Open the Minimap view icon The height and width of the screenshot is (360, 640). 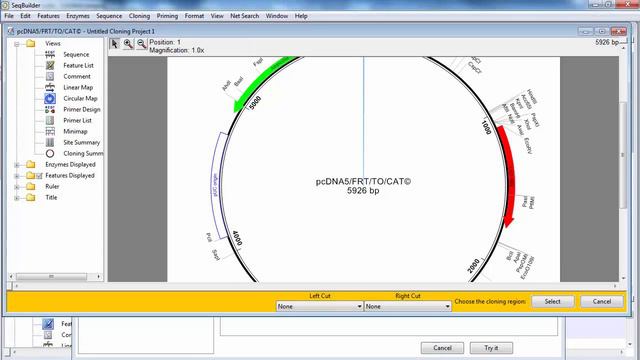pyautogui.click(x=50, y=131)
